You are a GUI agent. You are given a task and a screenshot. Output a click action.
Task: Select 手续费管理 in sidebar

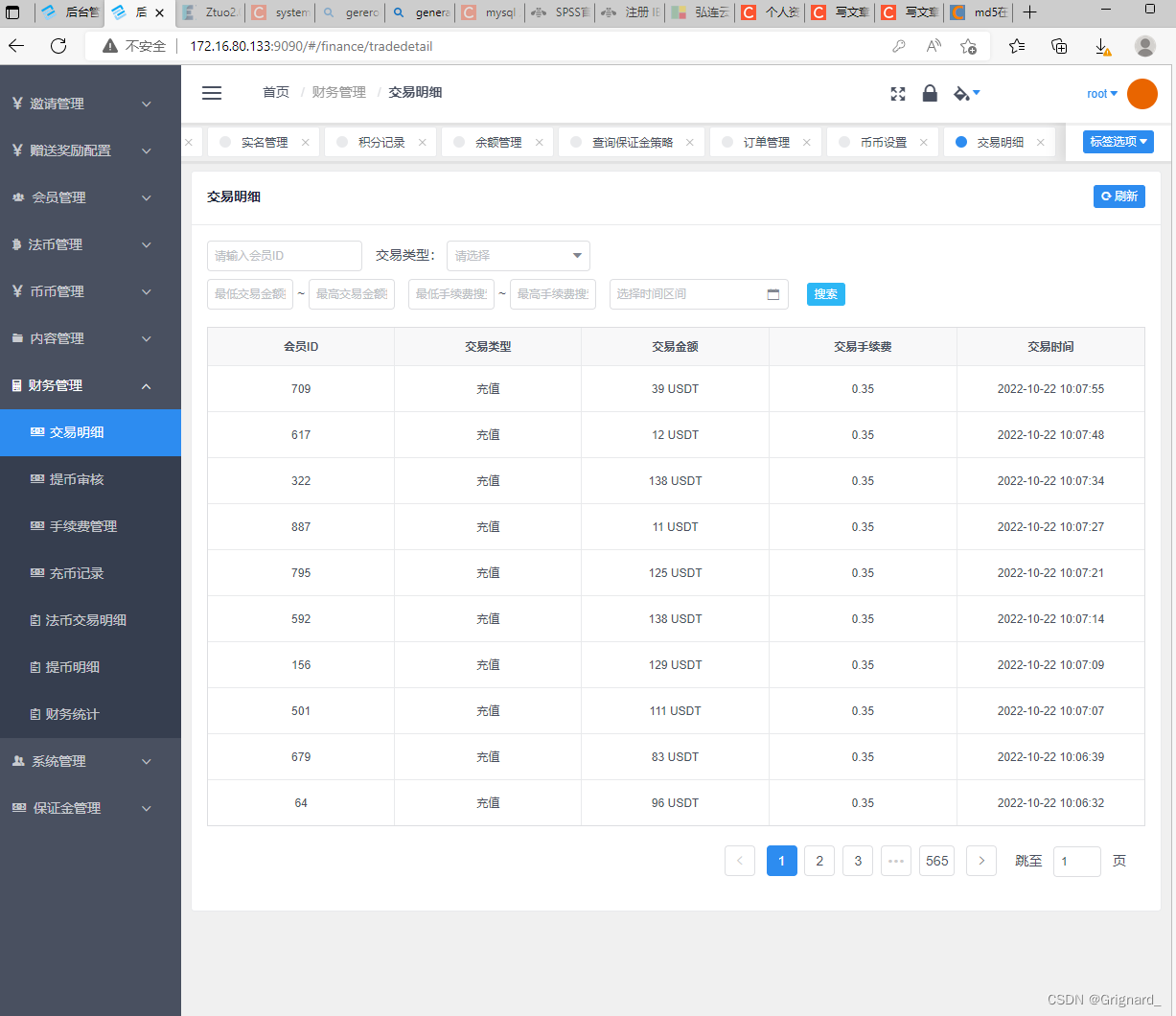90,526
